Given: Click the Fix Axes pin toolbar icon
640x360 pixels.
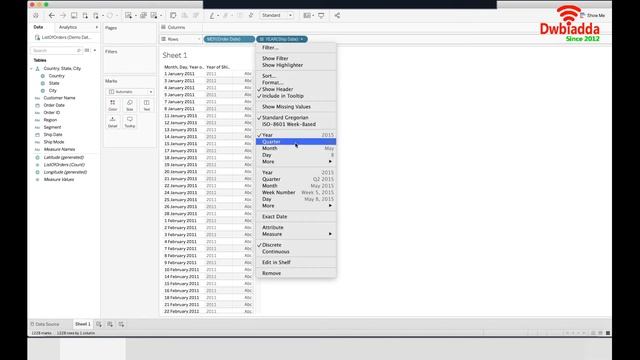Looking at the screenshot, I should [251, 16].
